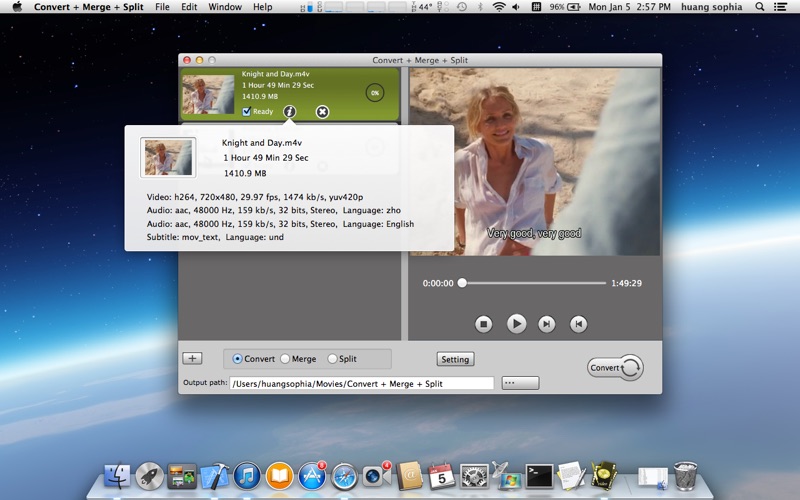Open the Trash in Dock
Screen dimensions: 800x500
pyautogui.click(x=685, y=476)
